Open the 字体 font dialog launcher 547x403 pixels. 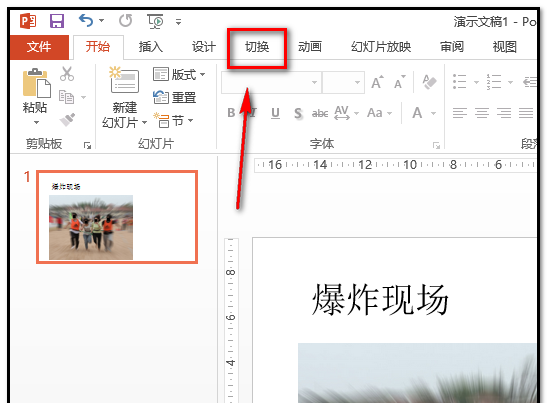[436, 145]
